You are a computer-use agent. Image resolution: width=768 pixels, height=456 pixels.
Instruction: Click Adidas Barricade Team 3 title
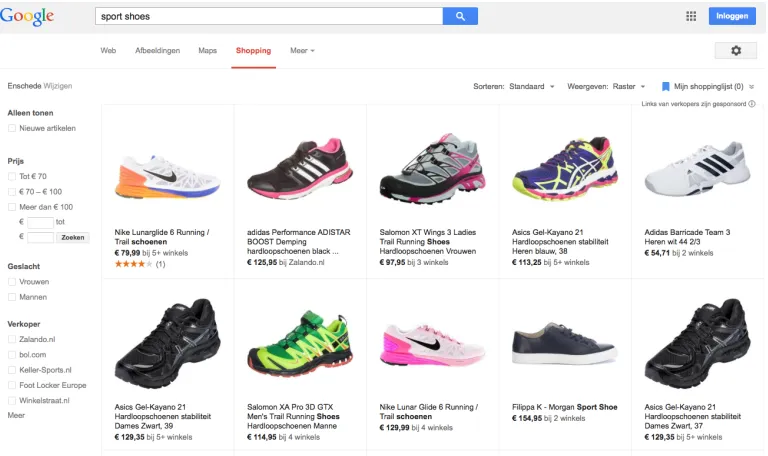coord(687,237)
